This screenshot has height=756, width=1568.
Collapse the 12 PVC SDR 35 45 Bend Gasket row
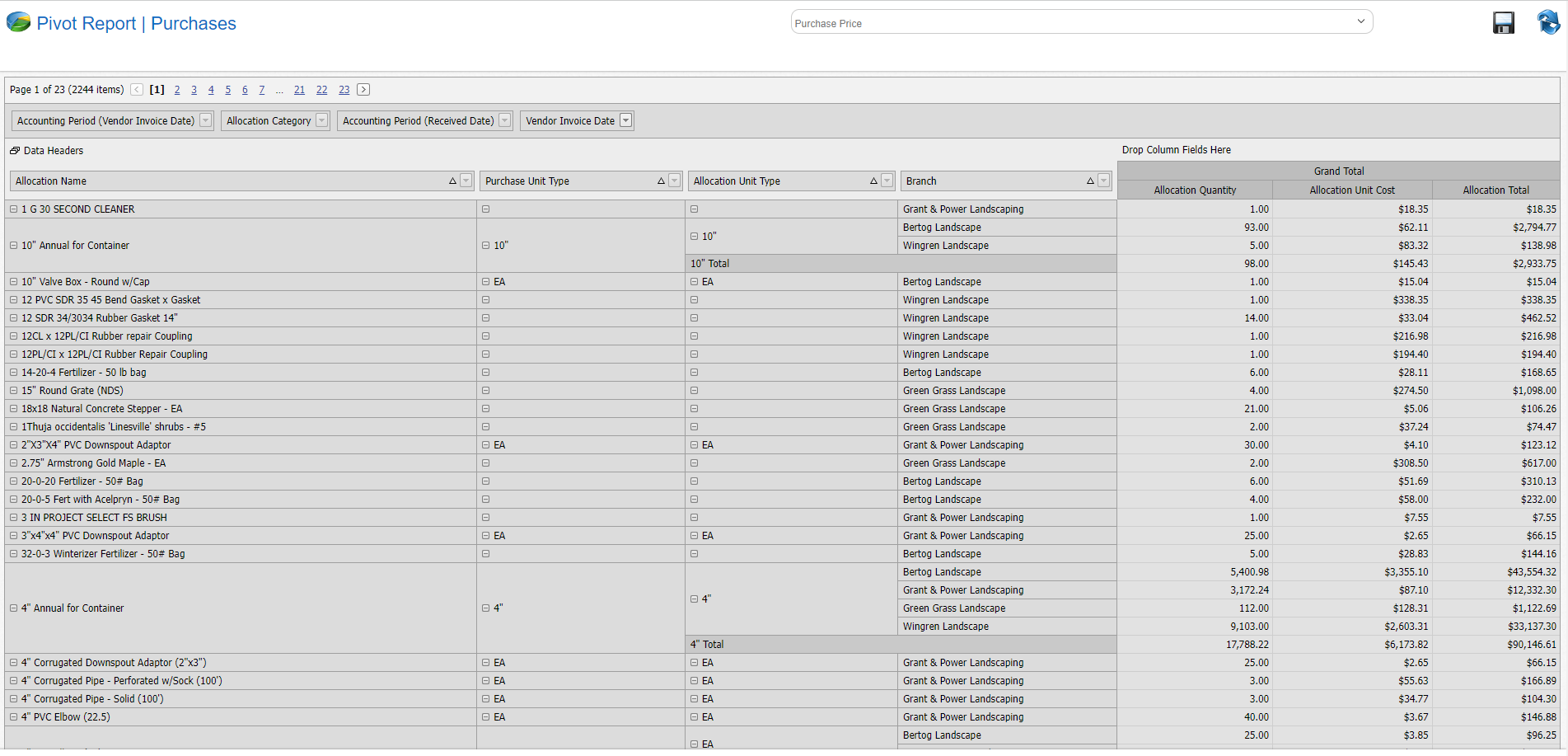coord(13,300)
